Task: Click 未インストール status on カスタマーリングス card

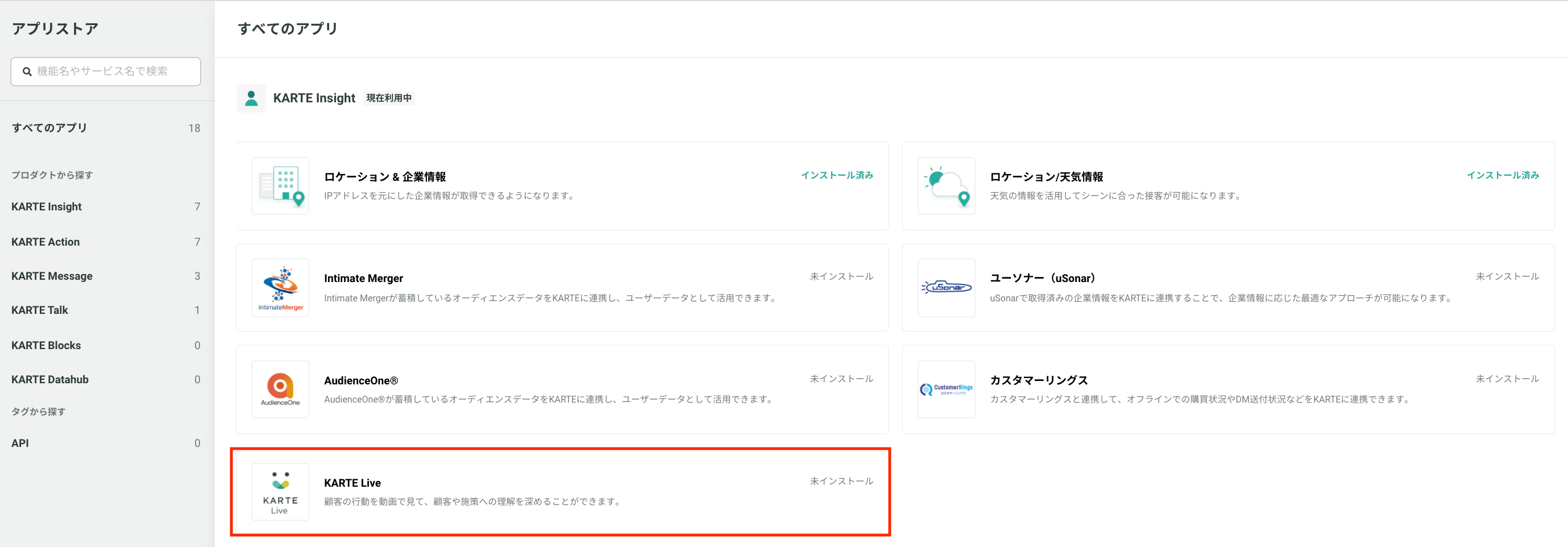Action: pyautogui.click(x=1507, y=379)
